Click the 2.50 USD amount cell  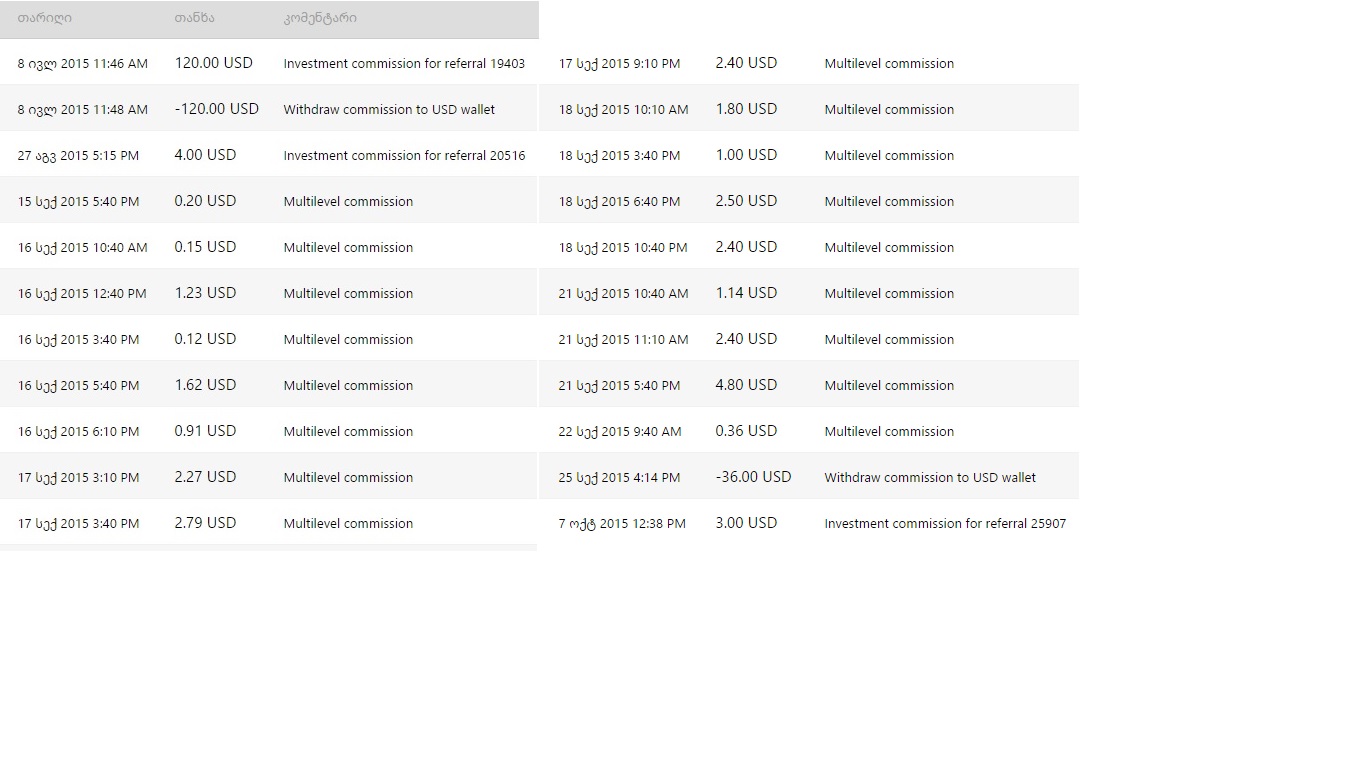(746, 201)
